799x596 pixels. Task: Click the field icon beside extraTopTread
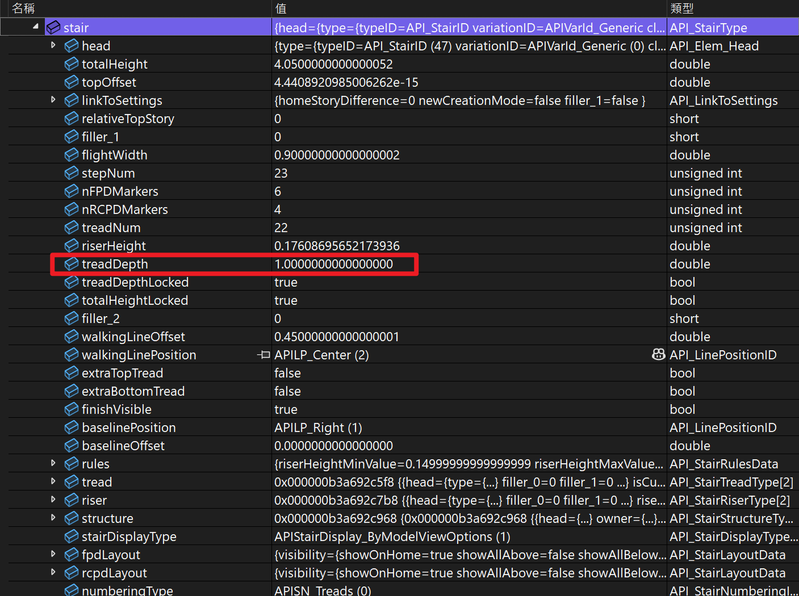71,373
